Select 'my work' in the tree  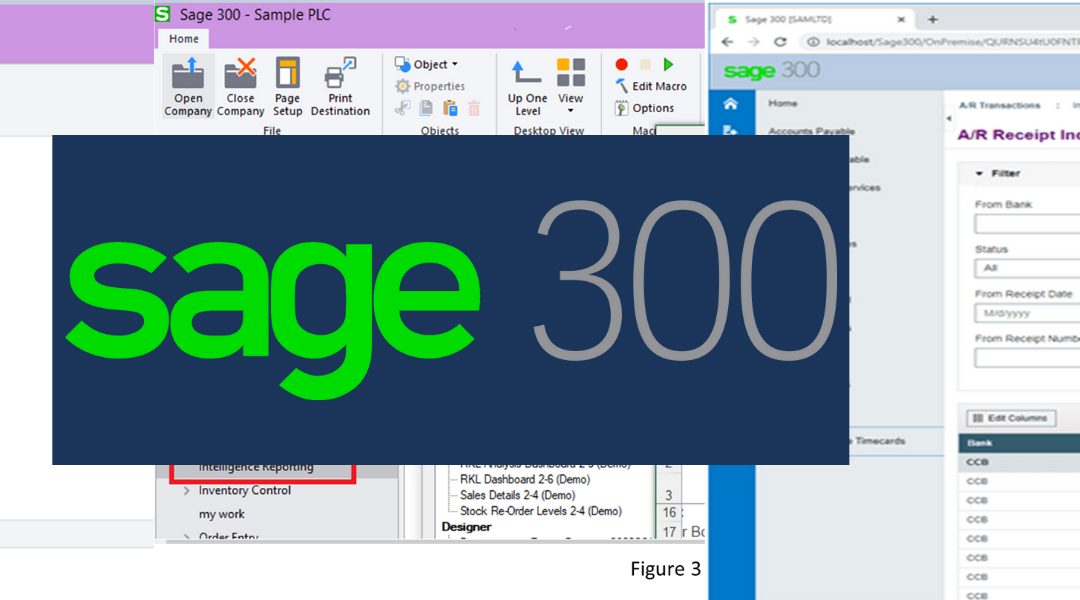click(222, 515)
